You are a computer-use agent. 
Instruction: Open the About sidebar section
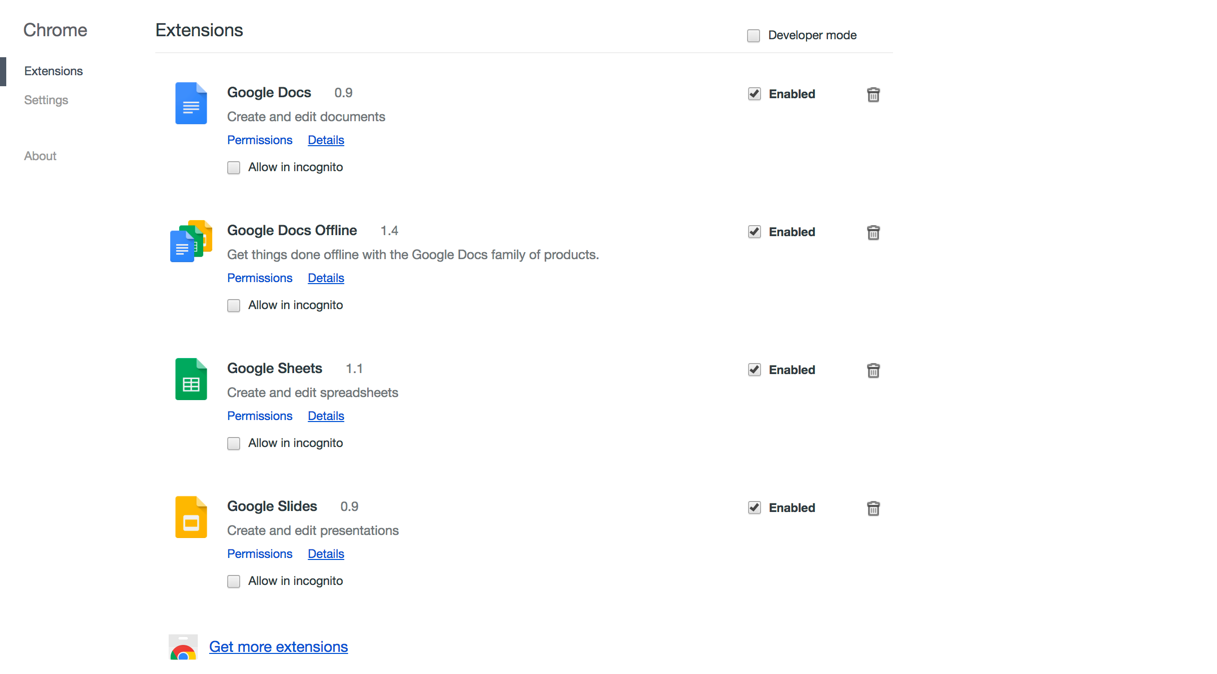(x=40, y=156)
